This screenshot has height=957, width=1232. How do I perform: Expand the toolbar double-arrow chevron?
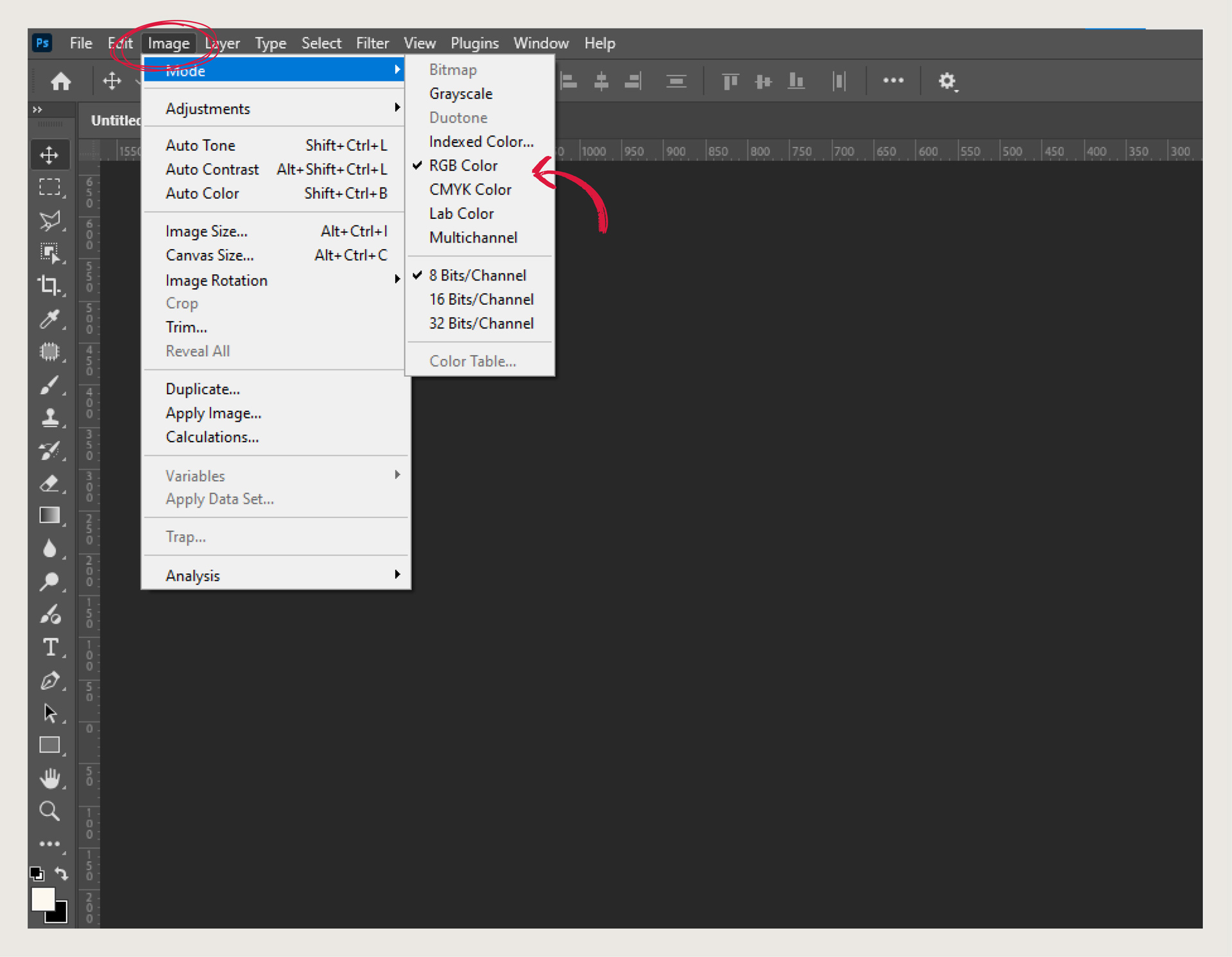(37, 110)
